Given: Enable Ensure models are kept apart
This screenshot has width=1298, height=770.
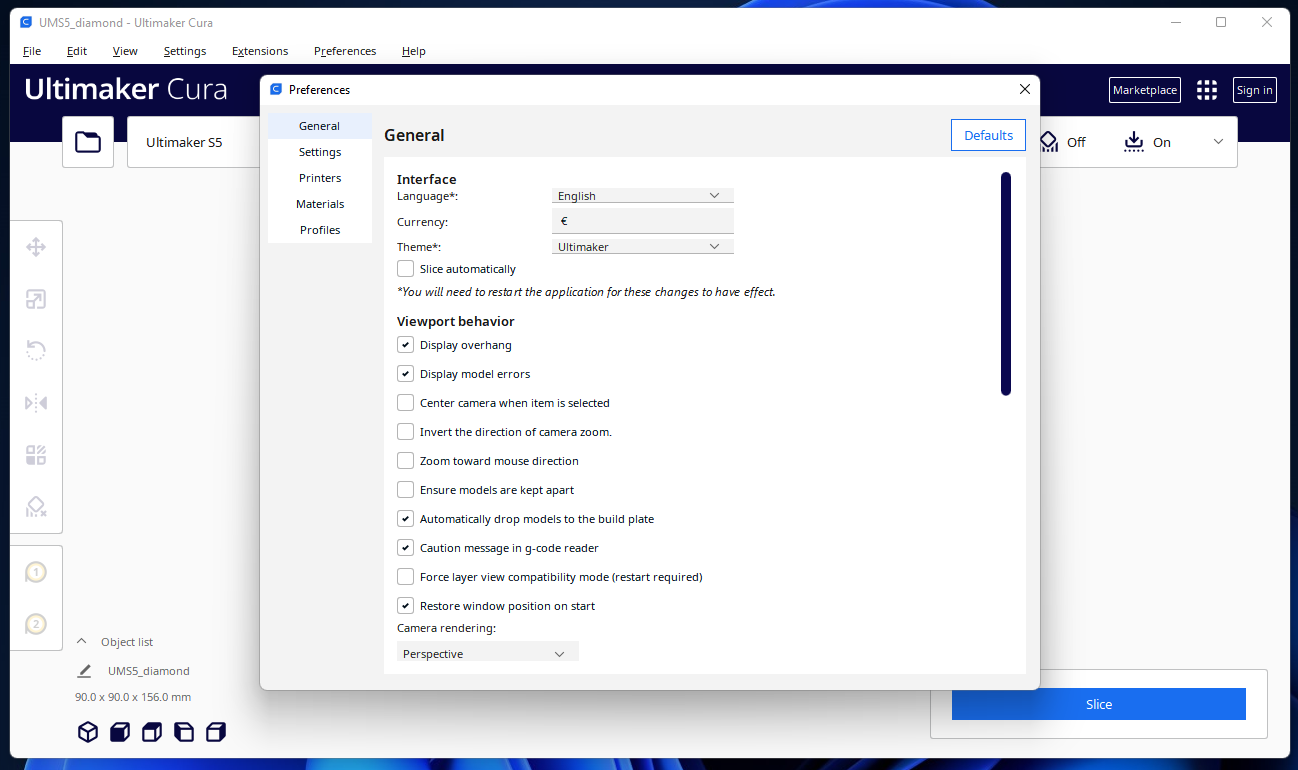Looking at the screenshot, I should (405, 490).
